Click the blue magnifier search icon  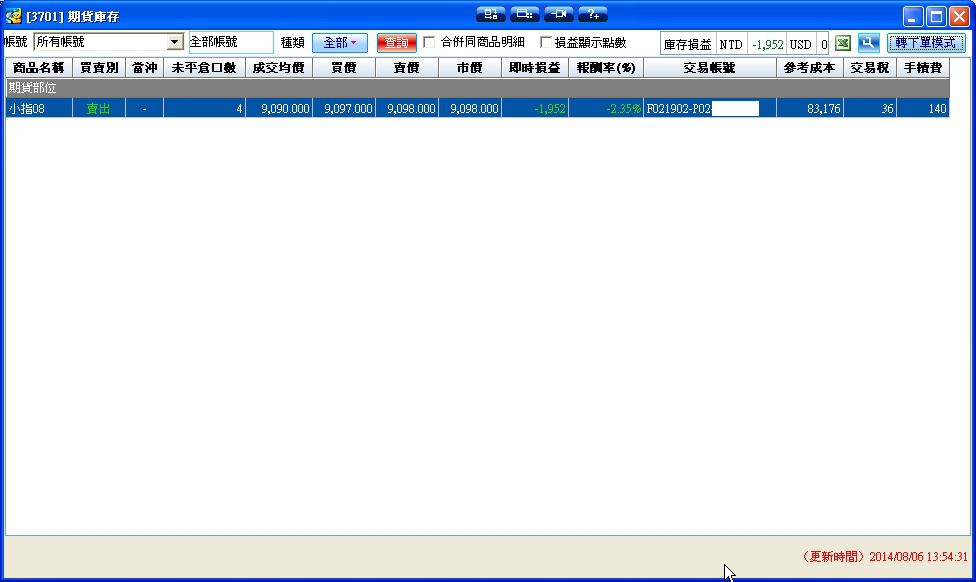[868, 43]
